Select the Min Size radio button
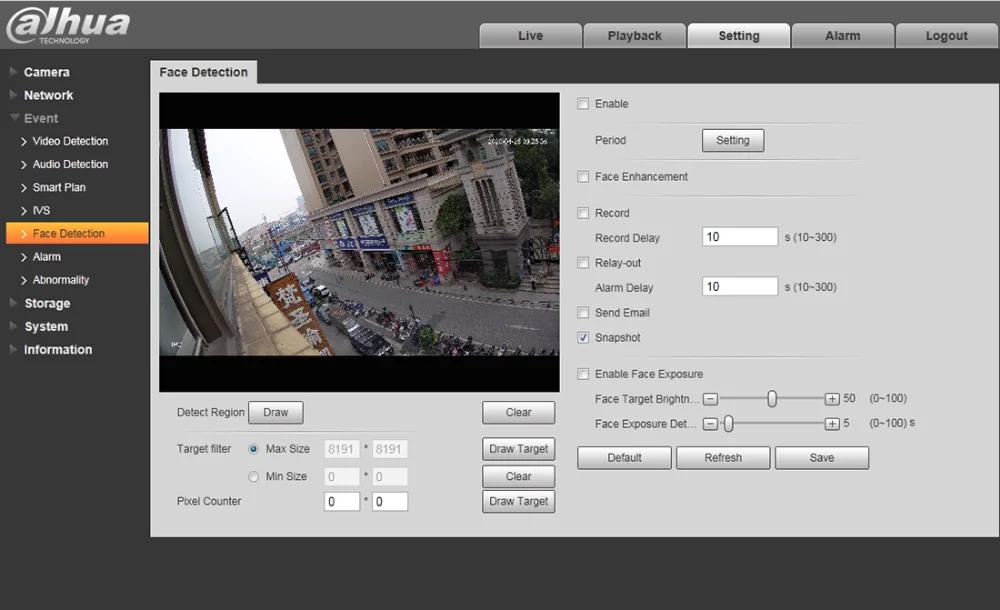Image resolution: width=1000 pixels, height=610 pixels. pos(253,477)
